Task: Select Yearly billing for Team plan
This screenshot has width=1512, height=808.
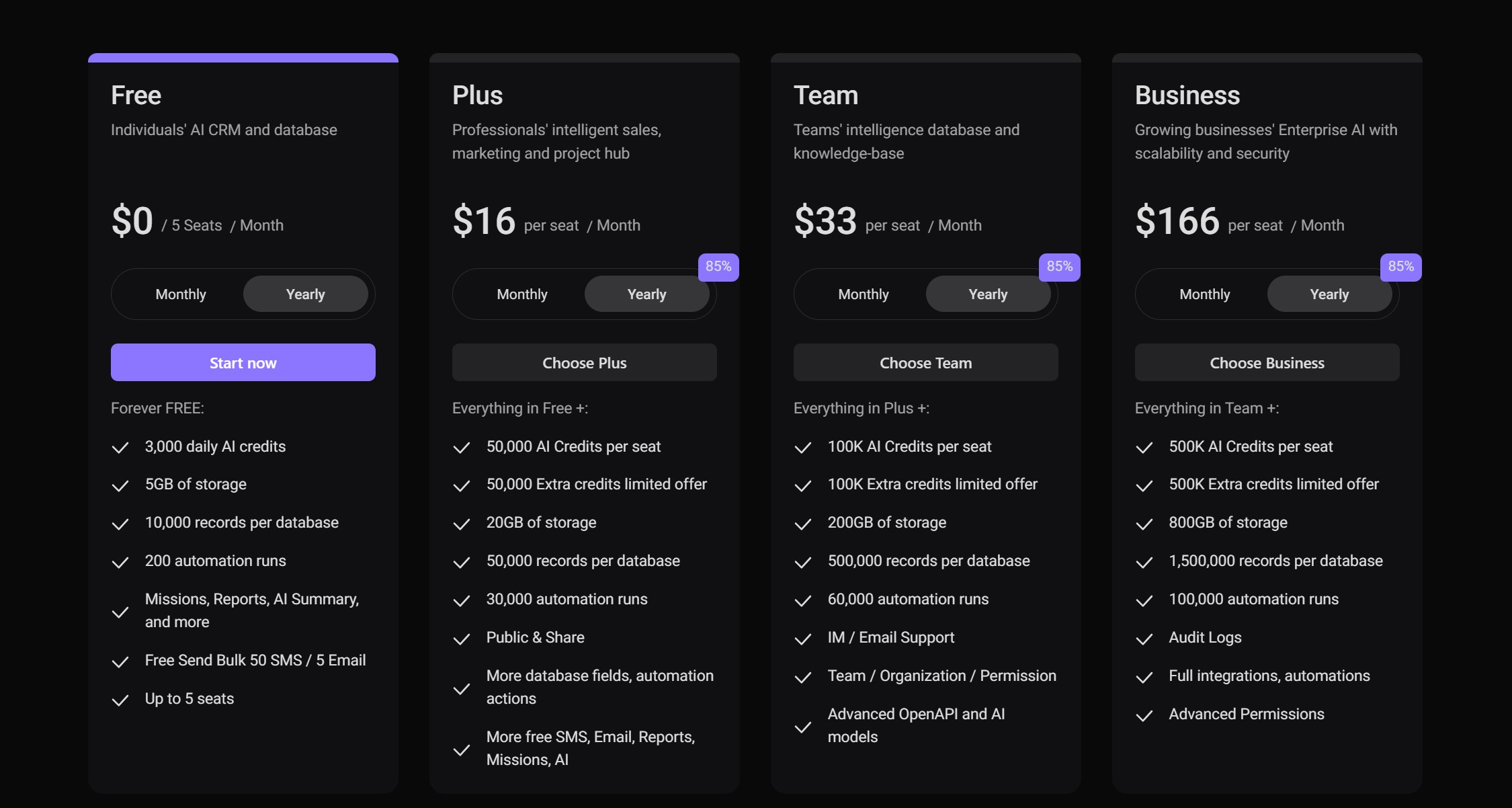Action: [988, 294]
